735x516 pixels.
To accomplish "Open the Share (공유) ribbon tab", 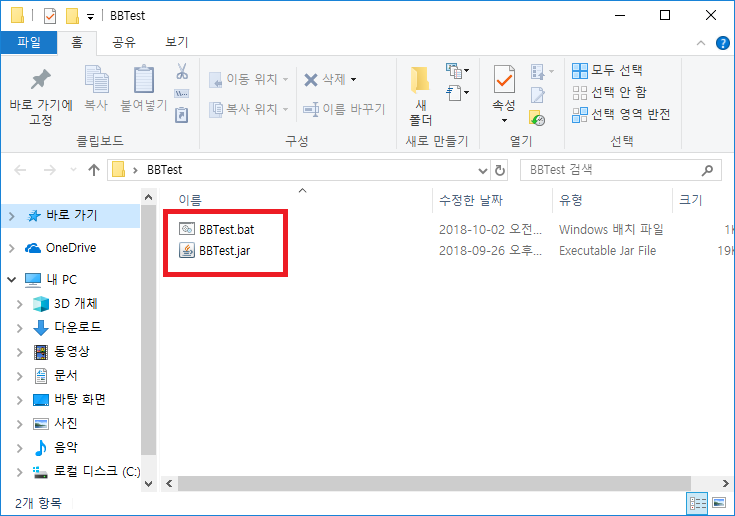I will coord(124,42).
